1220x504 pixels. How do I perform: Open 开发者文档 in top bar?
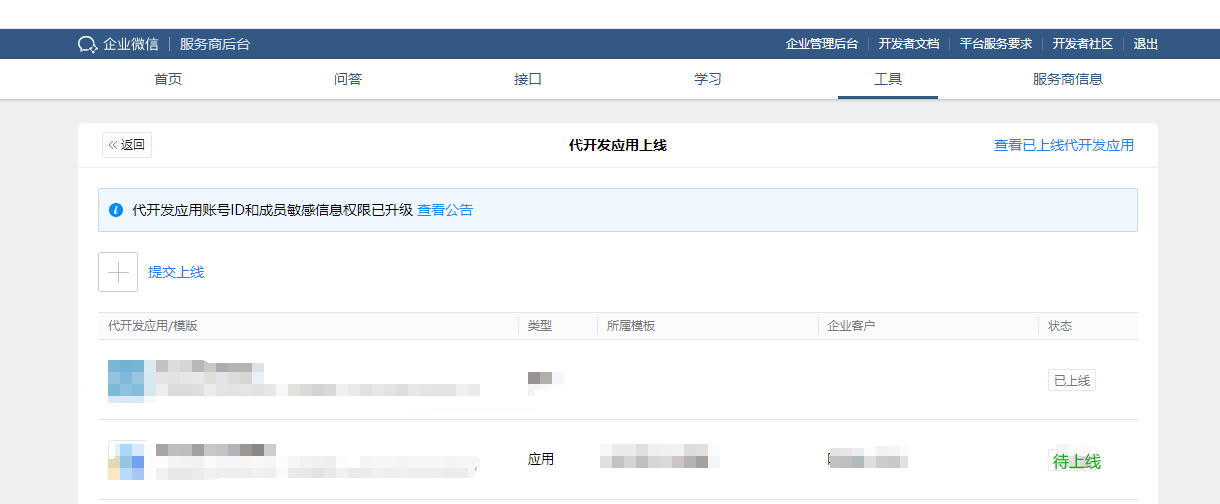pos(909,44)
